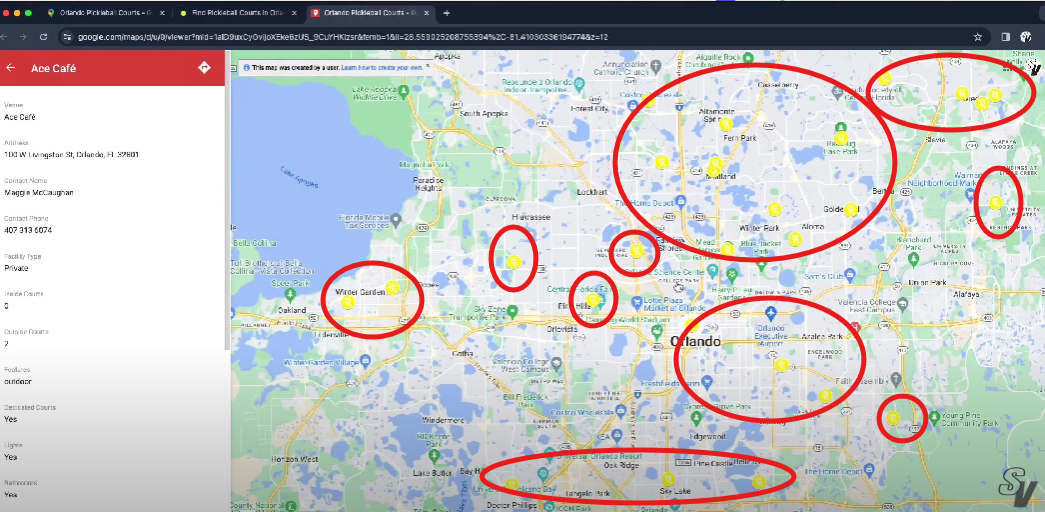Click Faith Assembly church pin
This screenshot has width=1045, height=512.
(x=894, y=380)
